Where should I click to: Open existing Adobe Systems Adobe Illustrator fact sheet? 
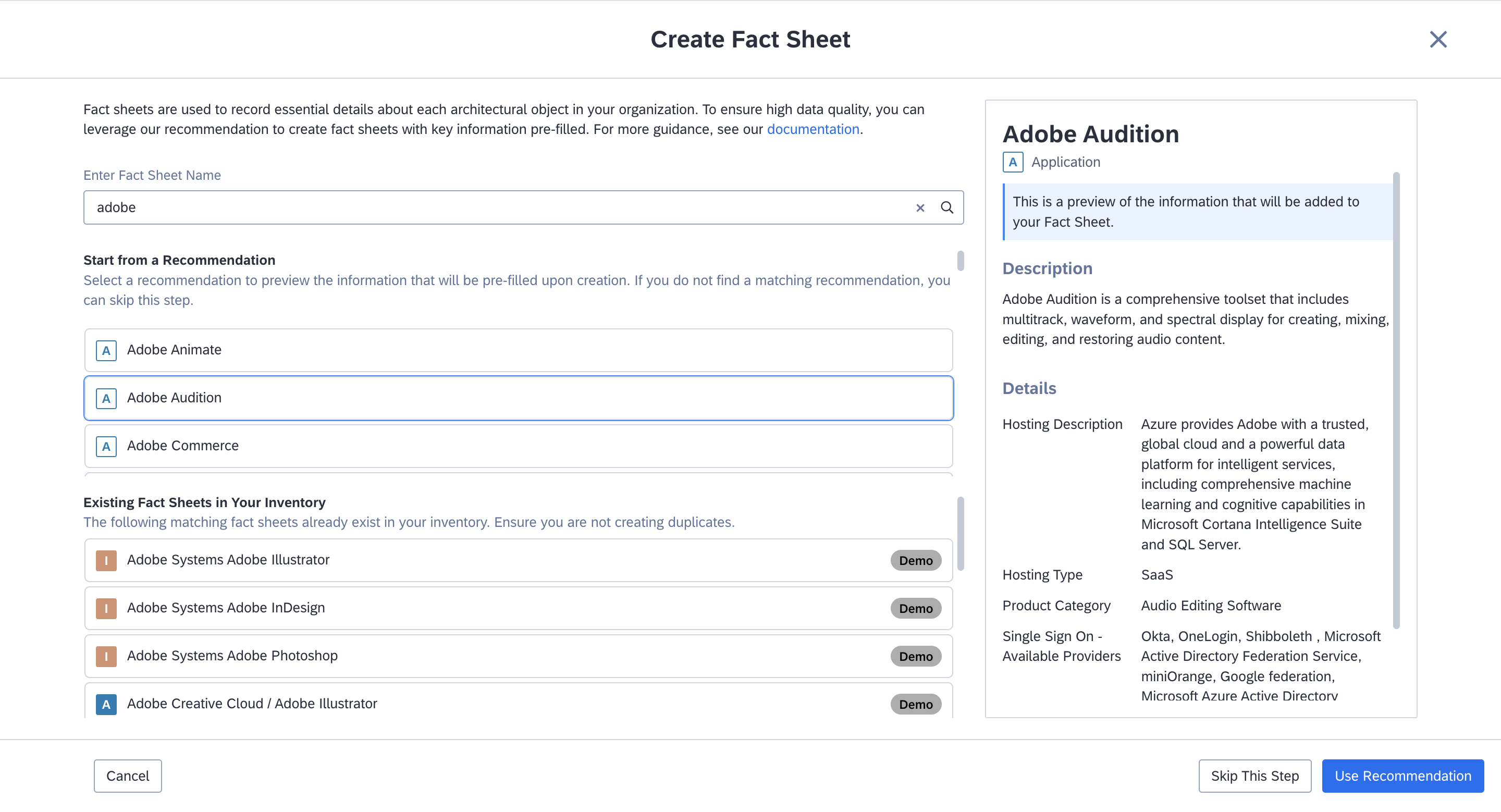[x=519, y=560]
